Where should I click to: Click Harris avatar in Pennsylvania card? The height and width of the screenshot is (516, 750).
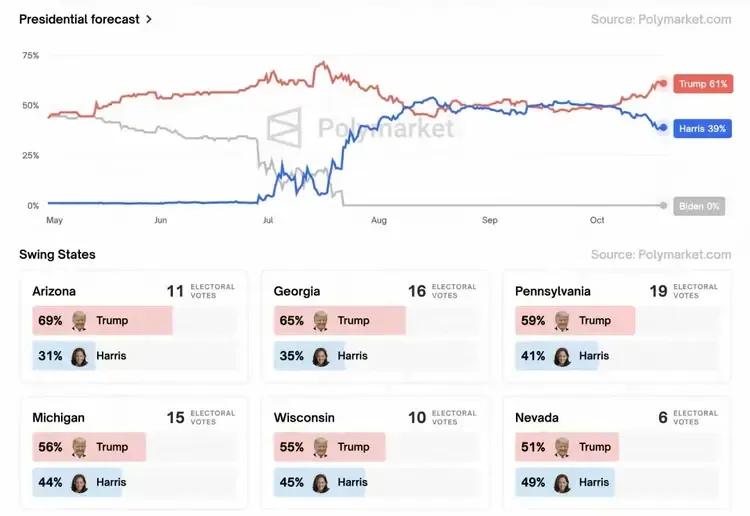pyautogui.click(x=562, y=356)
